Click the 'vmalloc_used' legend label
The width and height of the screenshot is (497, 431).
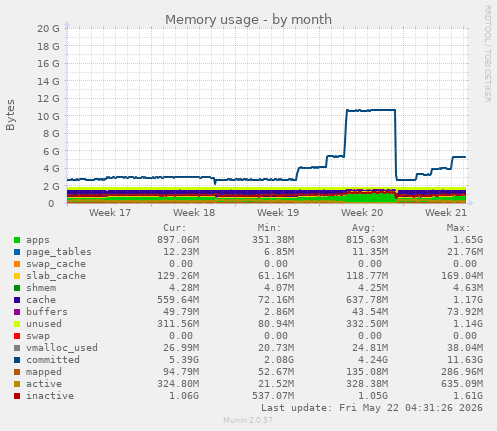pyautogui.click(x=62, y=348)
